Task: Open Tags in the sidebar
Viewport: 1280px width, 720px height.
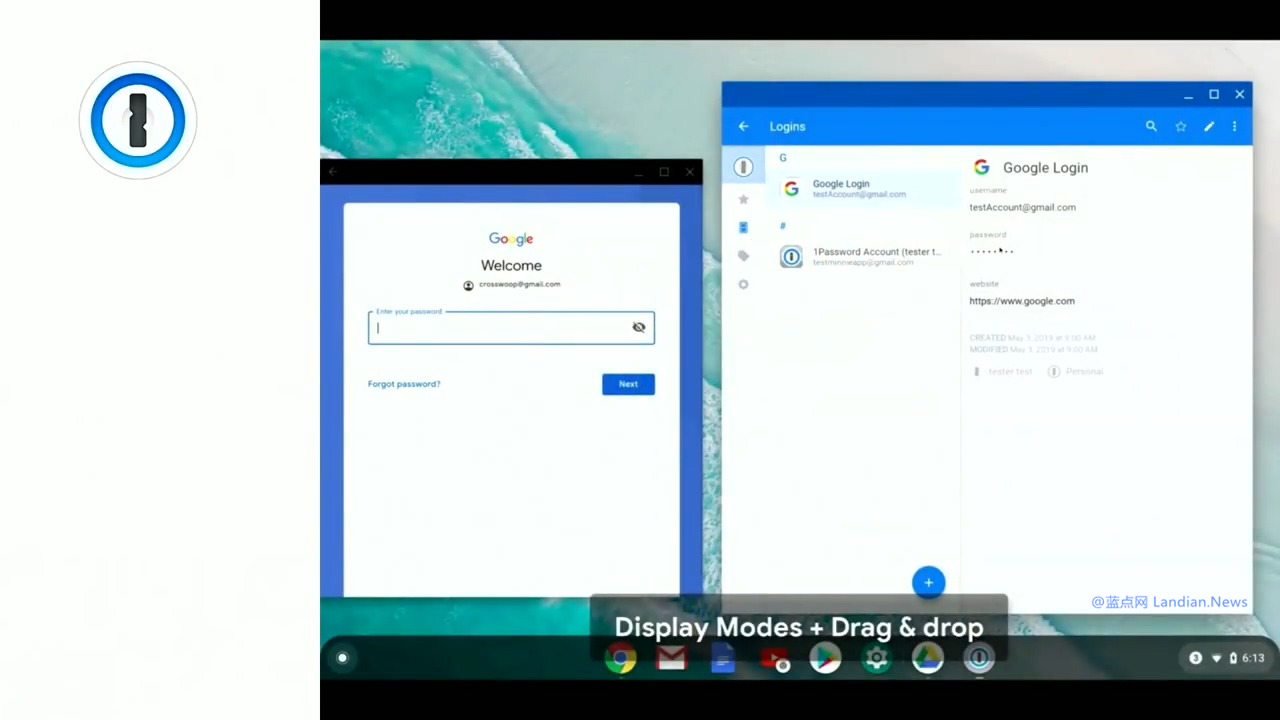Action: (x=743, y=256)
